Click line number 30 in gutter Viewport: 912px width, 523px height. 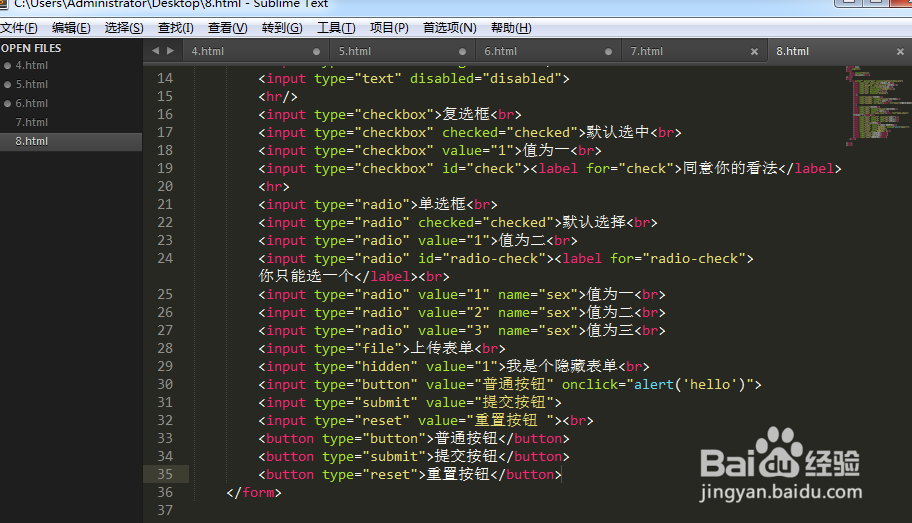click(x=165, y=384)
